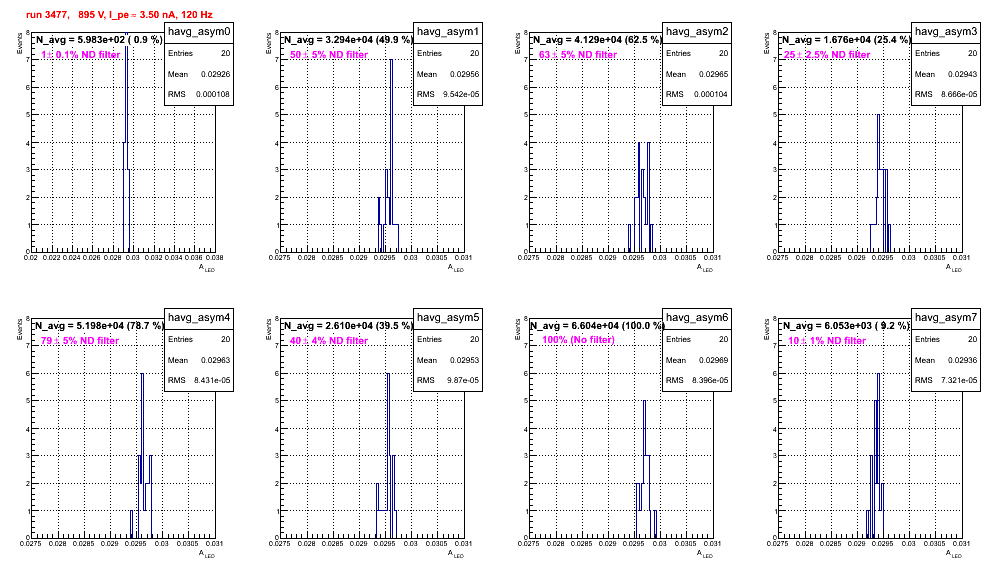Image resolution: width=996 pixels, height=572 pixels.
Task: Click the Events y-axis title of havg_asym0
Action: tap(19, 43)
